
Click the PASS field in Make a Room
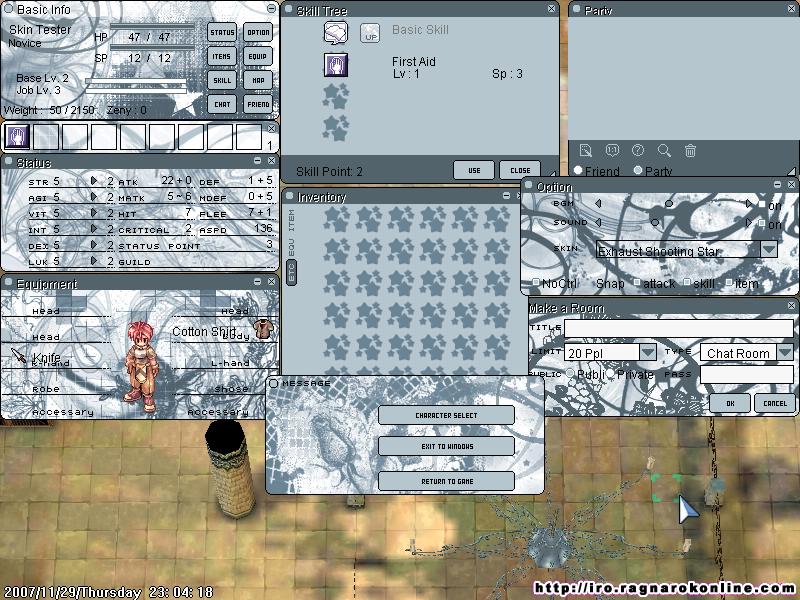[x=747, y=374]
